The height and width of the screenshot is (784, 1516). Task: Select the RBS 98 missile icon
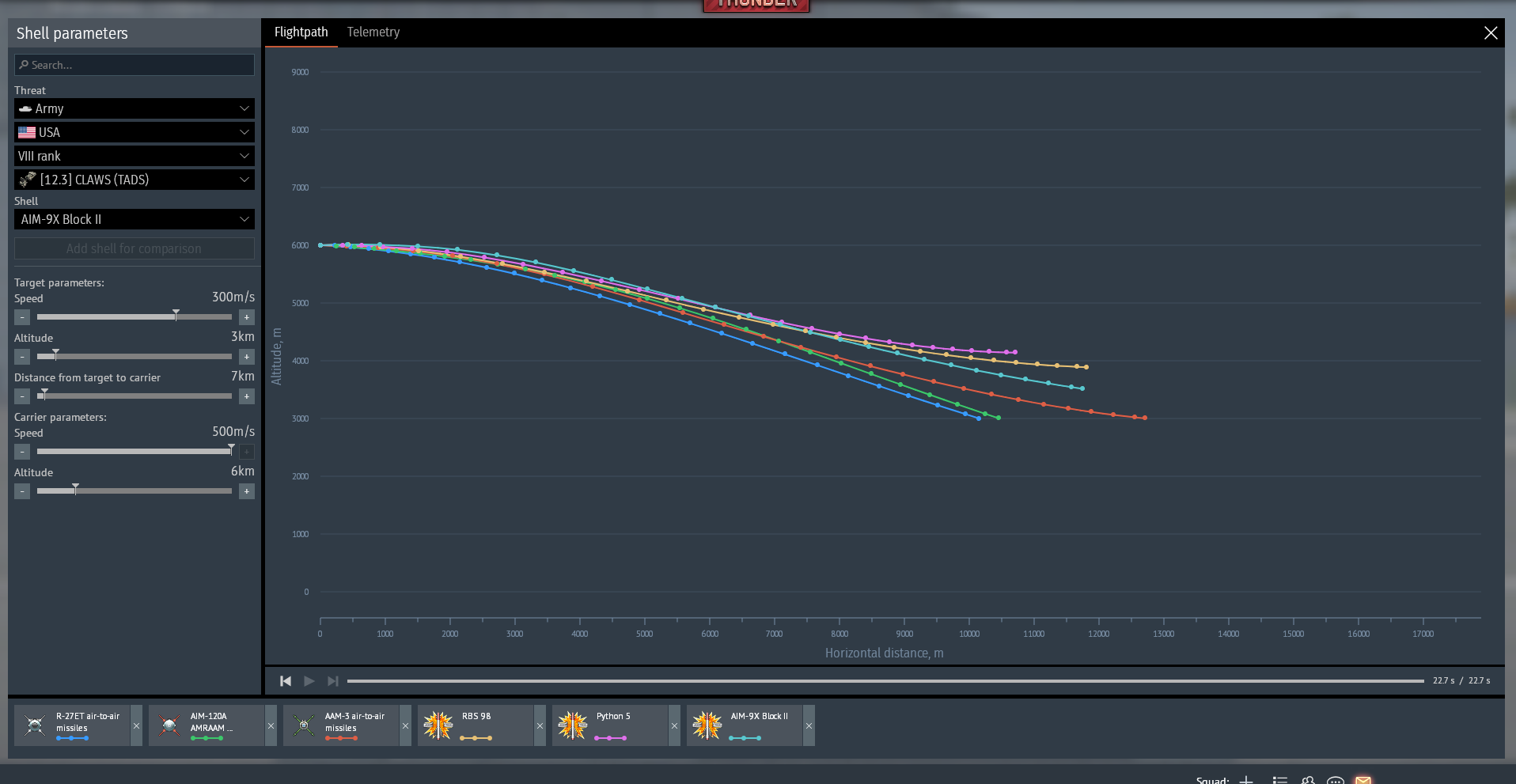click(x=438, y=725)
